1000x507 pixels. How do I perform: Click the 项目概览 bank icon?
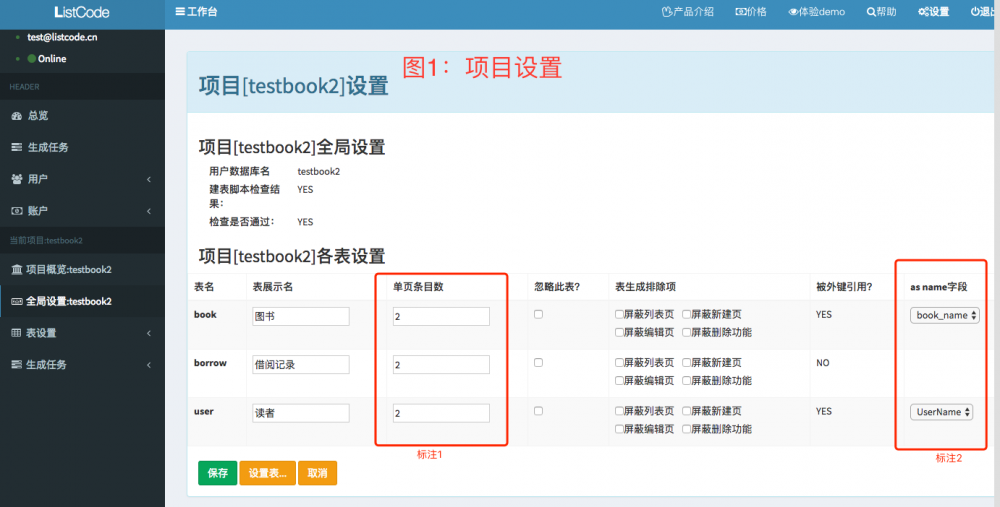pyautogui.click(x=17, y=270)
